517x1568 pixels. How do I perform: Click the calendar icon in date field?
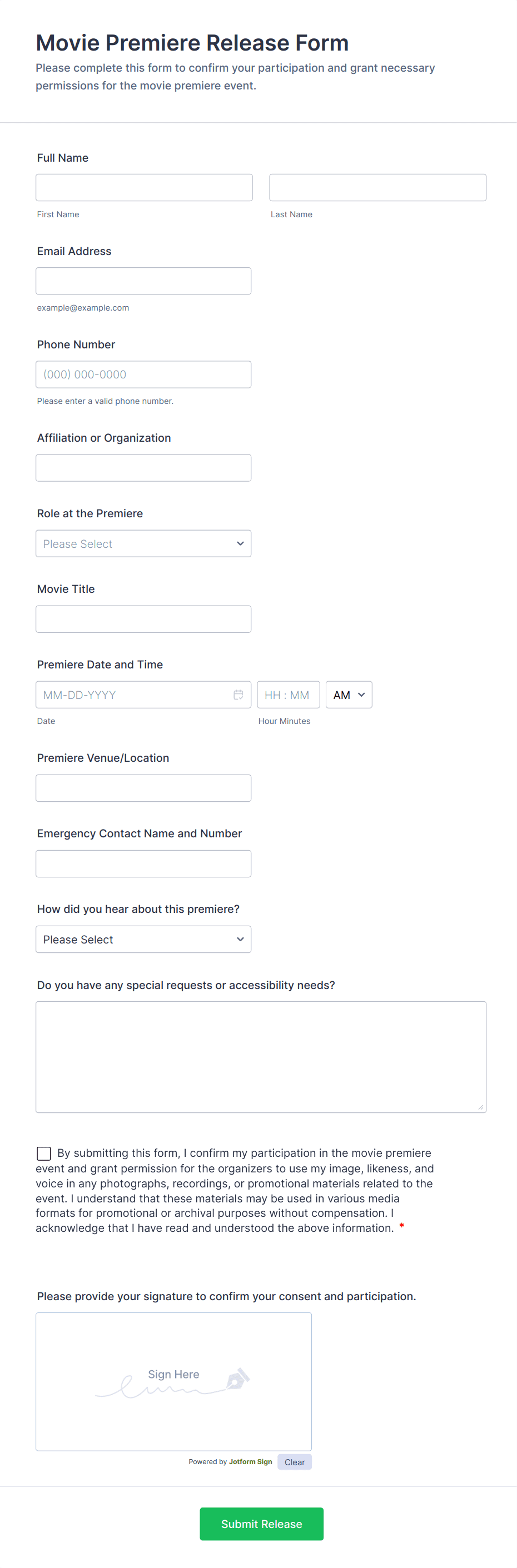(x=238, y=695)
